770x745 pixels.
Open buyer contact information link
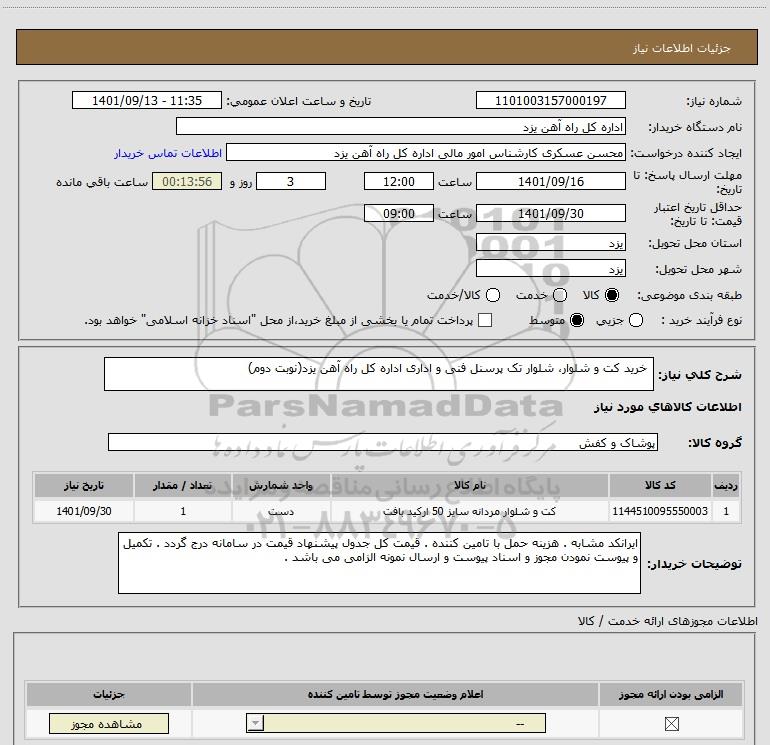pyautogui.click(x=168, y=154)
